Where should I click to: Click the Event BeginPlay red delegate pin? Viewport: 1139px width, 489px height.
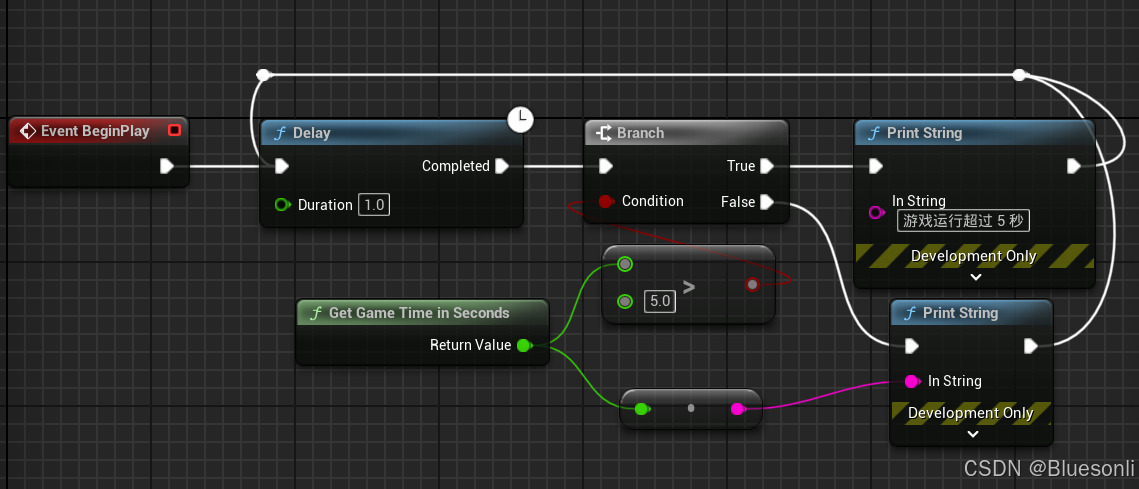pos(174,131)
